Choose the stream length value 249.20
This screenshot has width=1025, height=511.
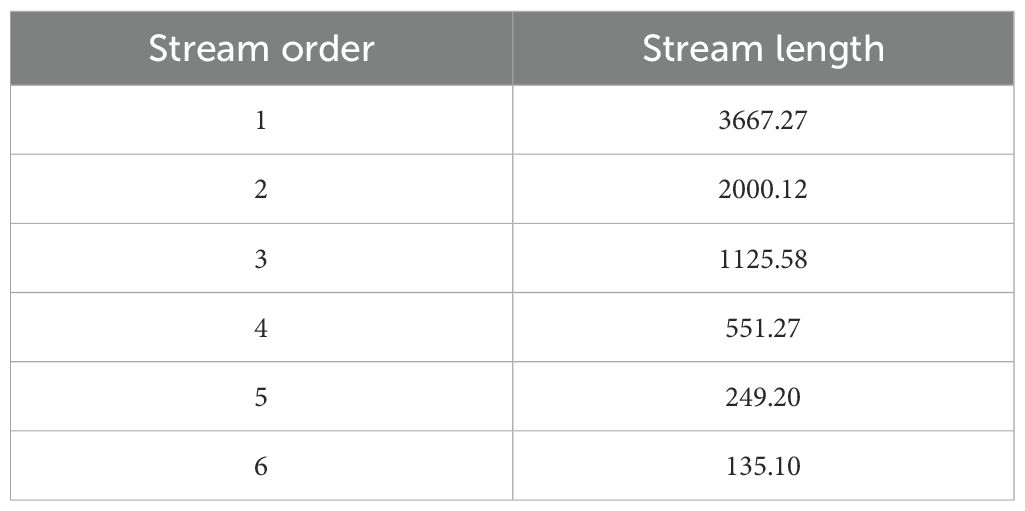tap(763, 397)
